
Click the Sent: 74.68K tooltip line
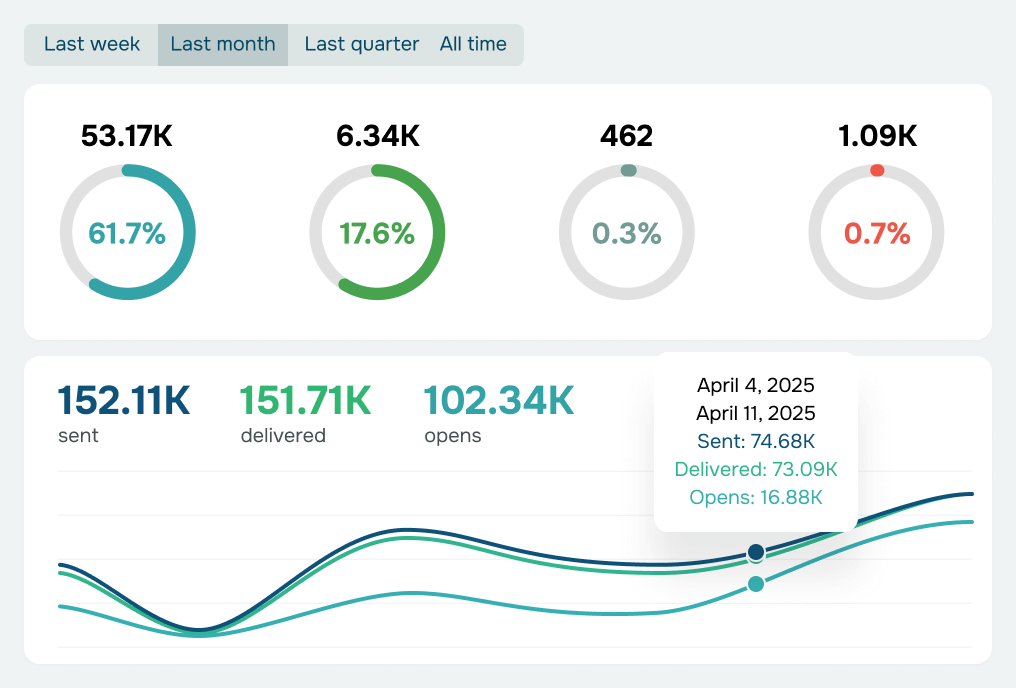pyautogui.click(x=755, y=441)
